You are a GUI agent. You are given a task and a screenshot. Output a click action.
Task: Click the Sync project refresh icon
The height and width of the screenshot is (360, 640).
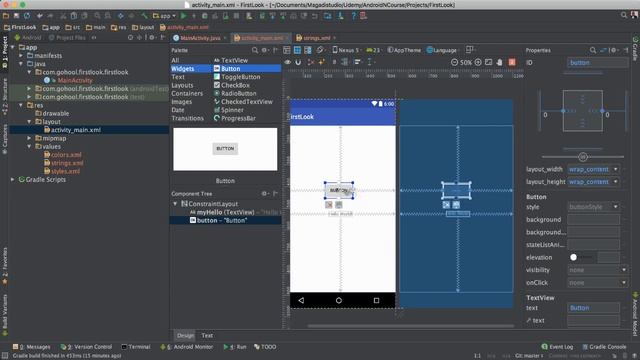pyautogui.click(x=27, y=16)
